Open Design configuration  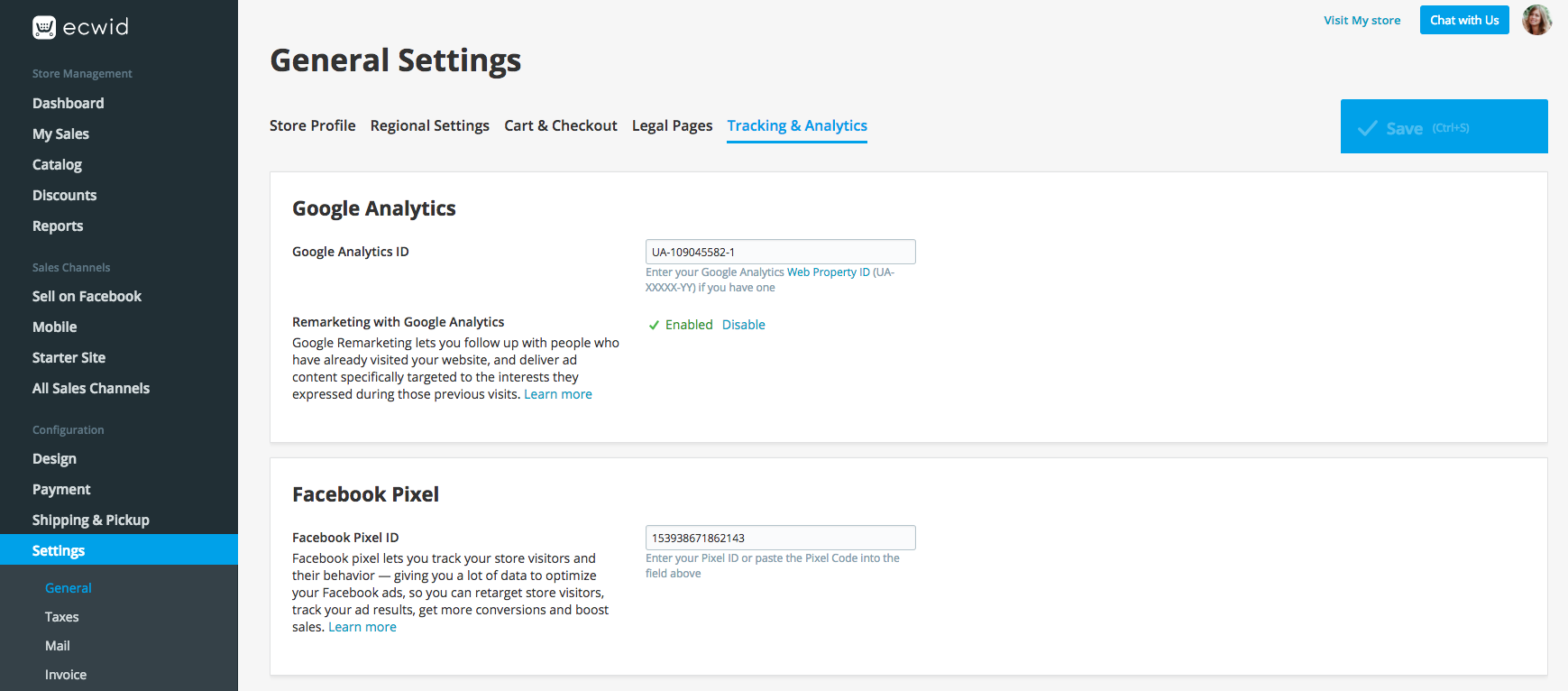point(54,458)
